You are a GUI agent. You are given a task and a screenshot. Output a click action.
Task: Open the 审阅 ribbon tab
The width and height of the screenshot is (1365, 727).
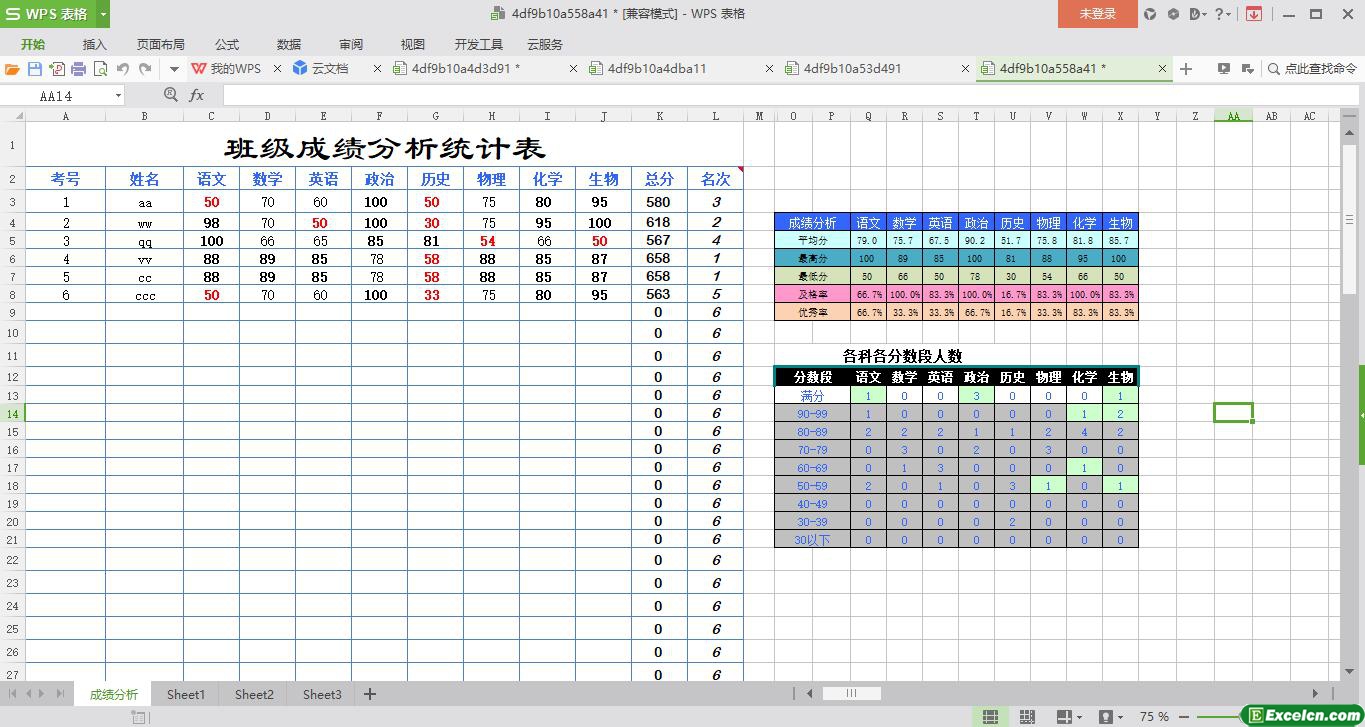point(350,44)
